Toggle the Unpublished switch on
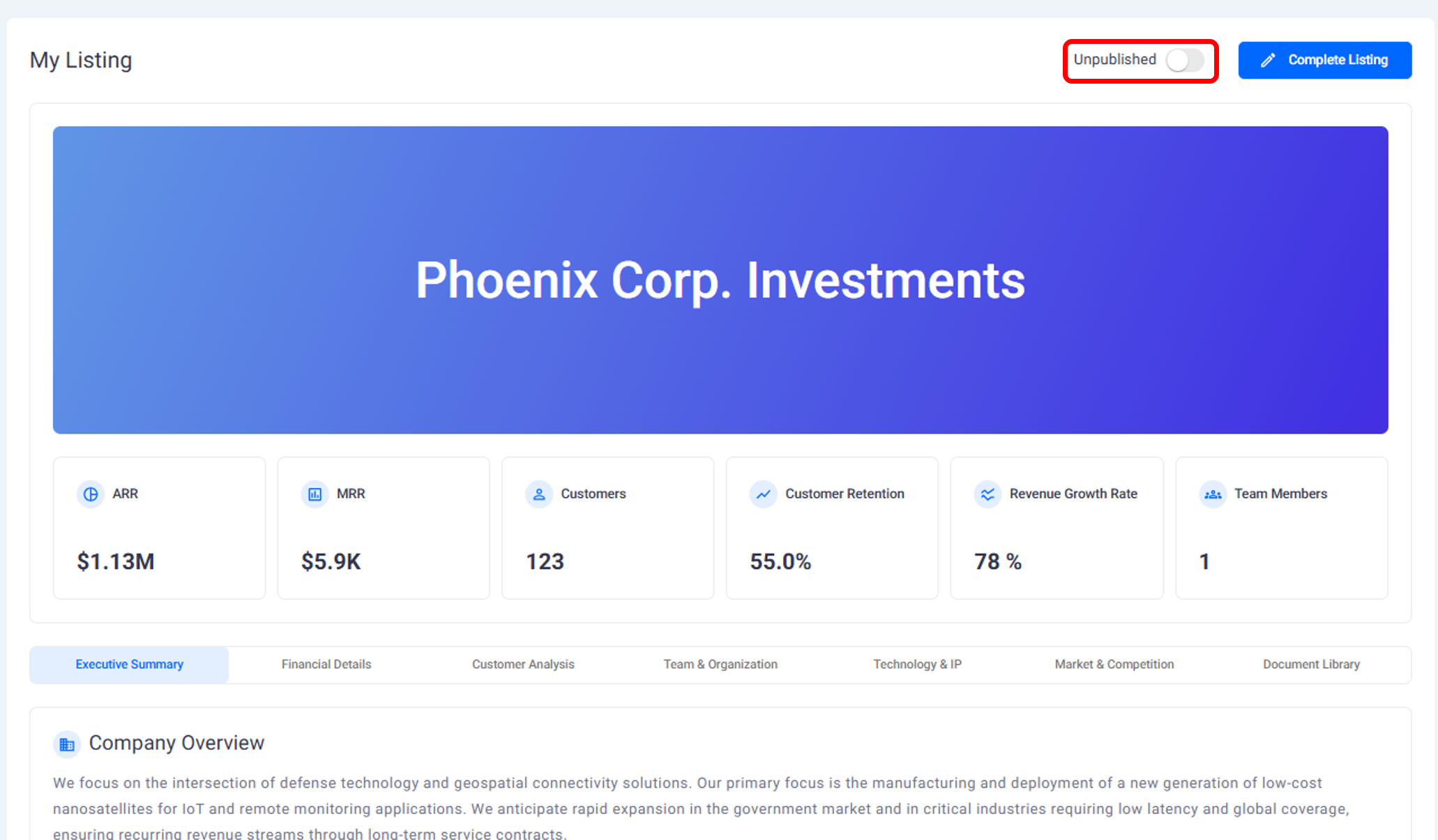Screen dimensions: 1438x840 [1185, 61]
